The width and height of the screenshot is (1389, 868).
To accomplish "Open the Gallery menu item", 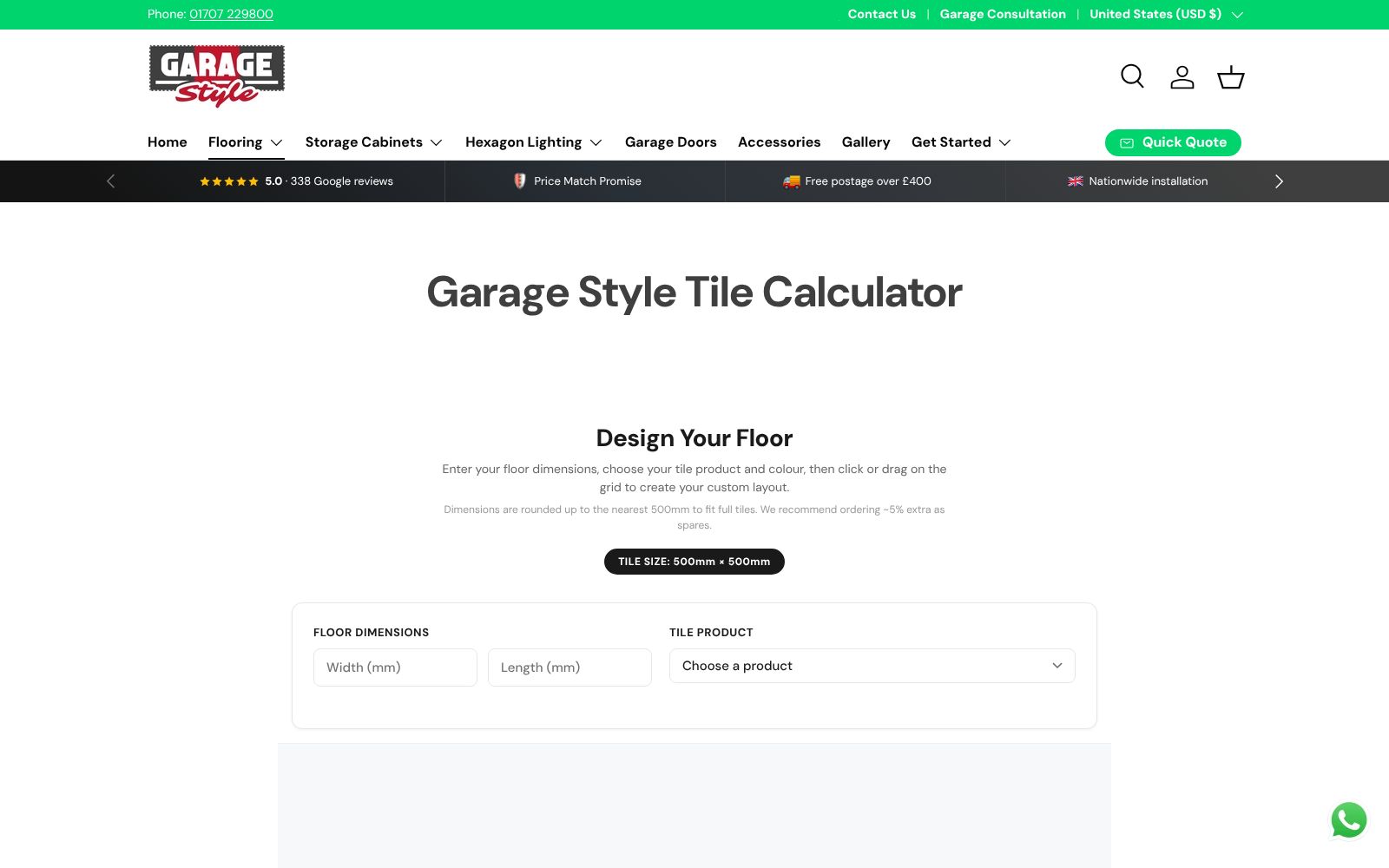I will pyautogui.click(x=866, y=142).
